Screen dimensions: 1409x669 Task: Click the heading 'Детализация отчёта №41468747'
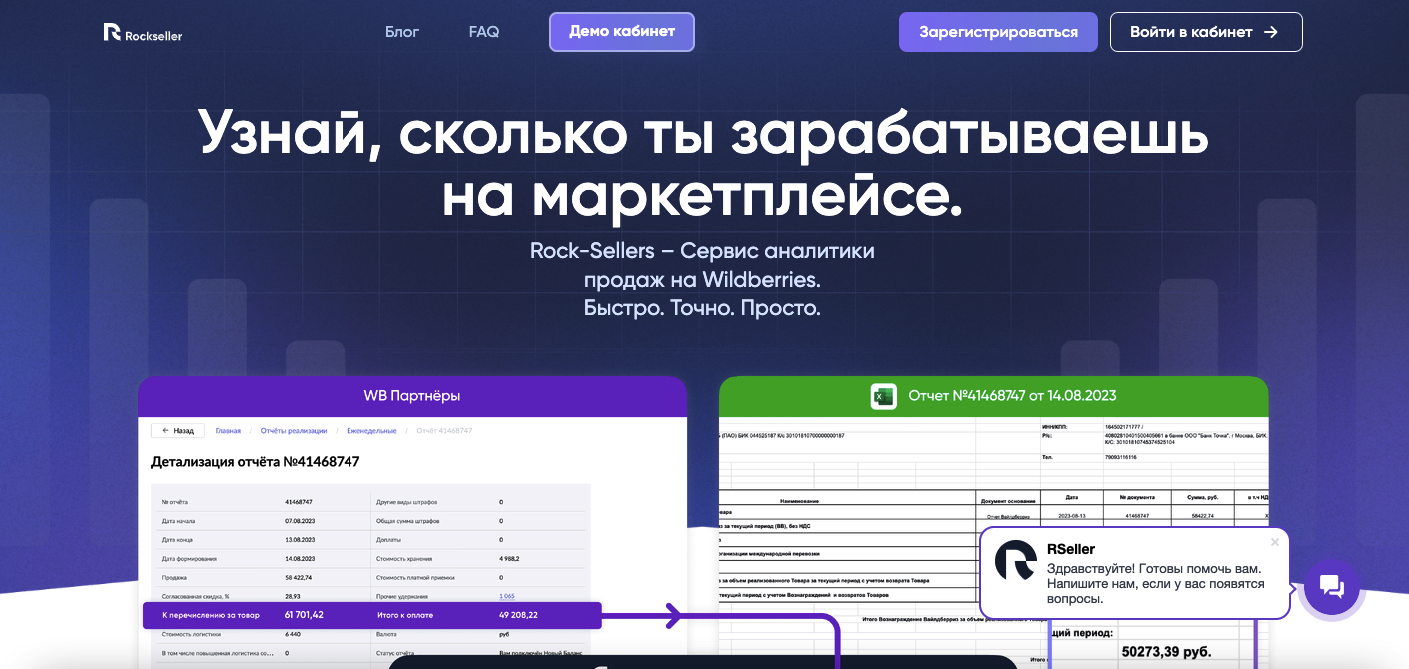tap(255, 462)
